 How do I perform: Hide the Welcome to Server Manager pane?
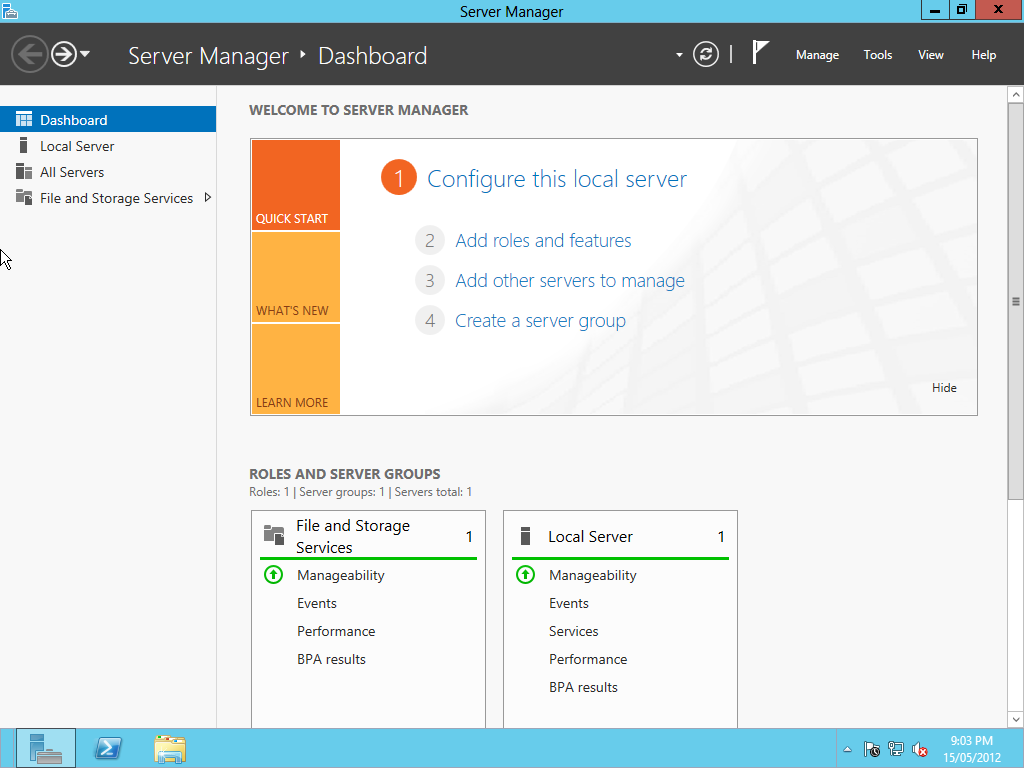pos(943,388)
